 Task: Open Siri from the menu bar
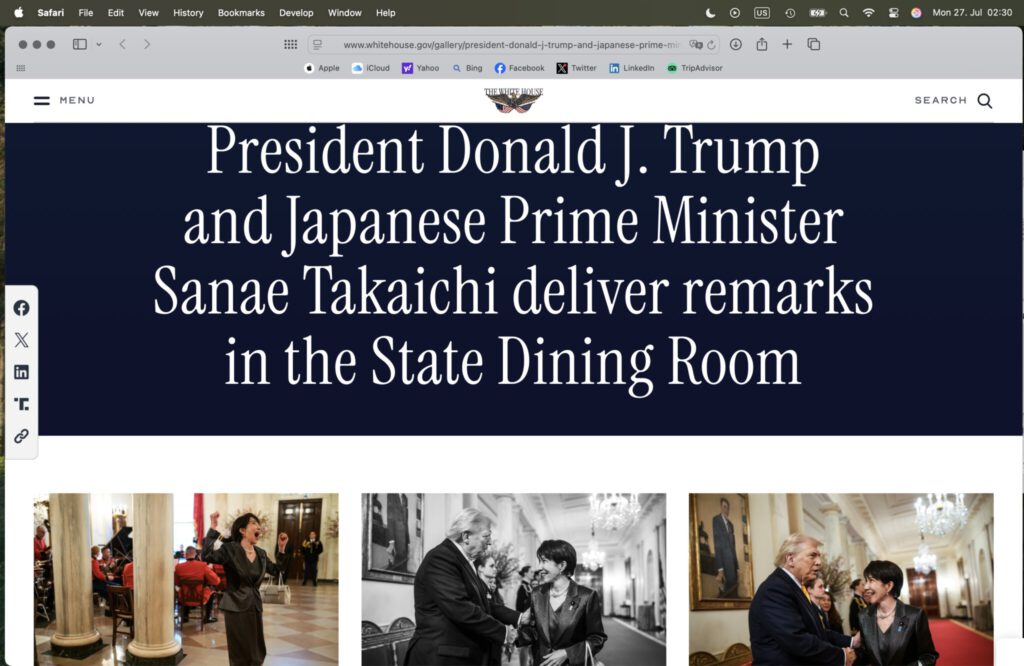point(916,12)
